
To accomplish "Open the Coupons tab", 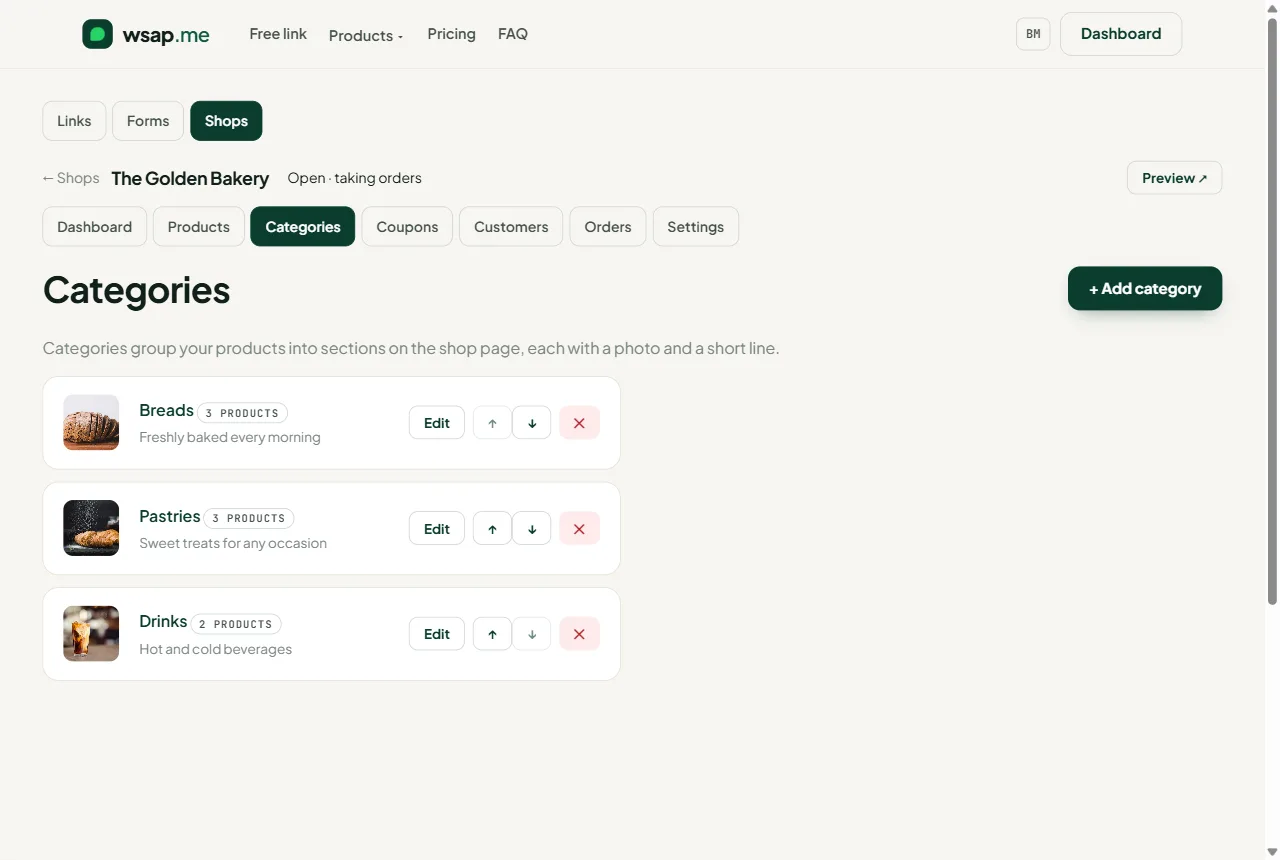I will coord(407,227).
